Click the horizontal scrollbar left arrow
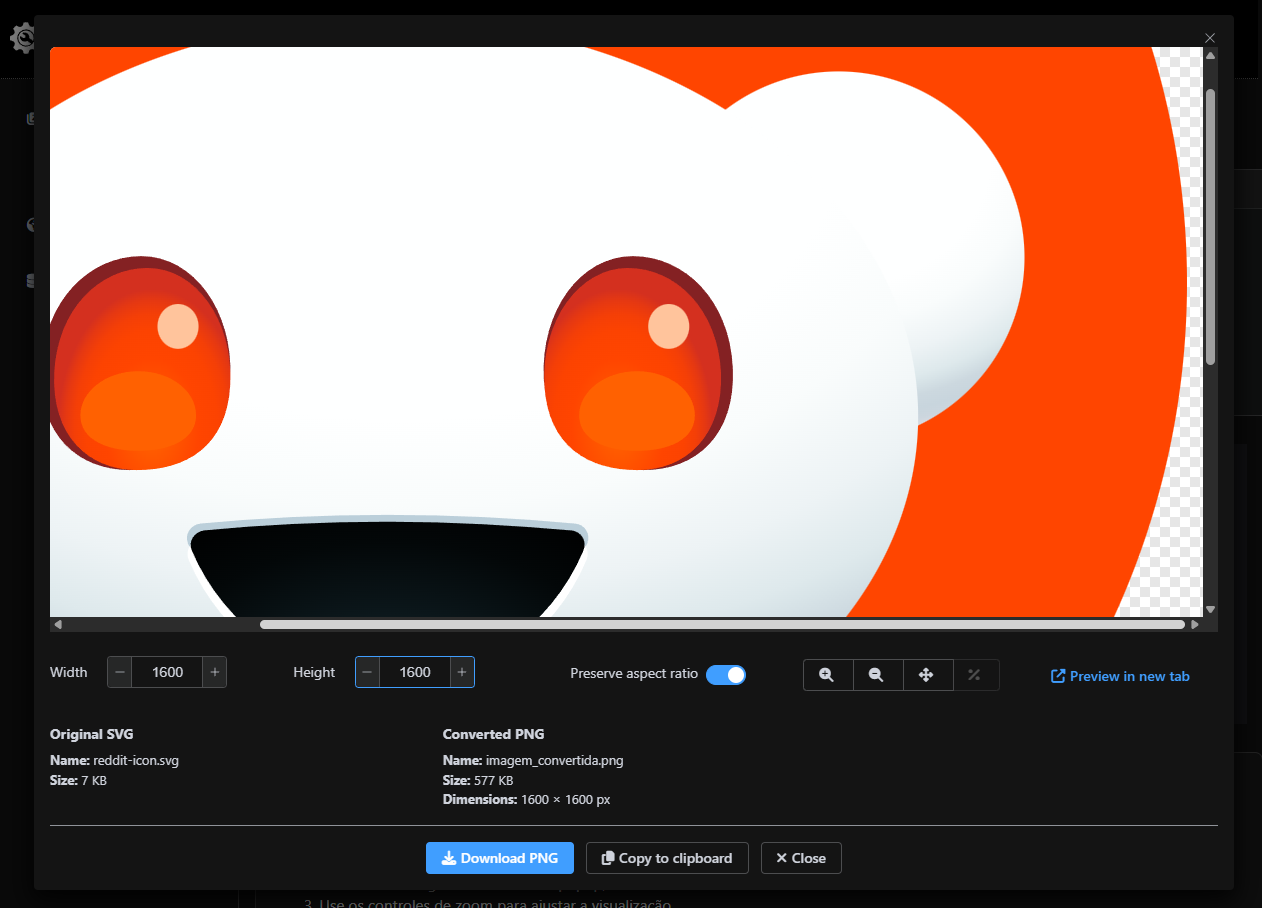Viewport: 1262px width, 908px height. pyautogui.click(x=58, y=625)
